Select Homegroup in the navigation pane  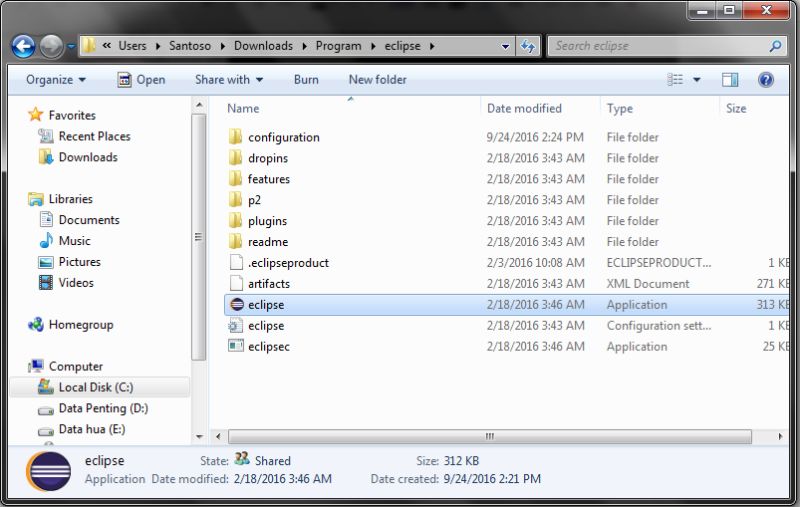tap(81, 325)
